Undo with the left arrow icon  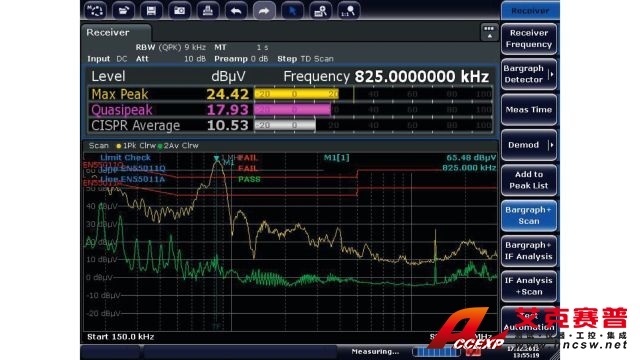pyautogui.click(x=236, y=11)
